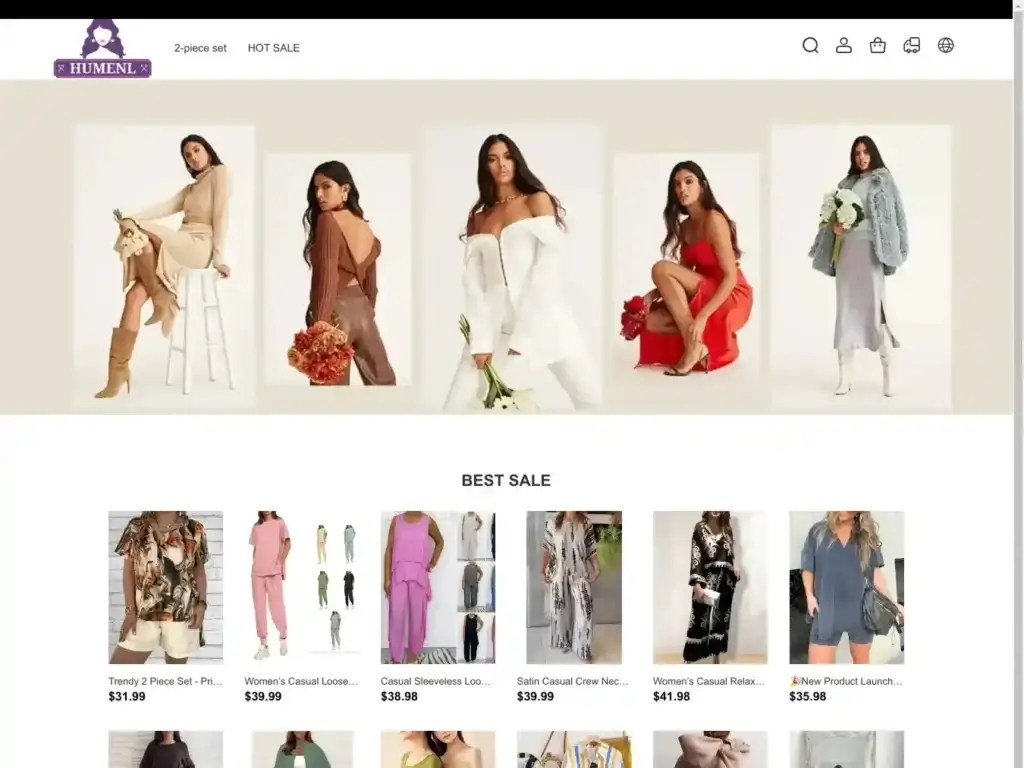
Task: View the shopping bag icon
Action: tap(877, 46)
